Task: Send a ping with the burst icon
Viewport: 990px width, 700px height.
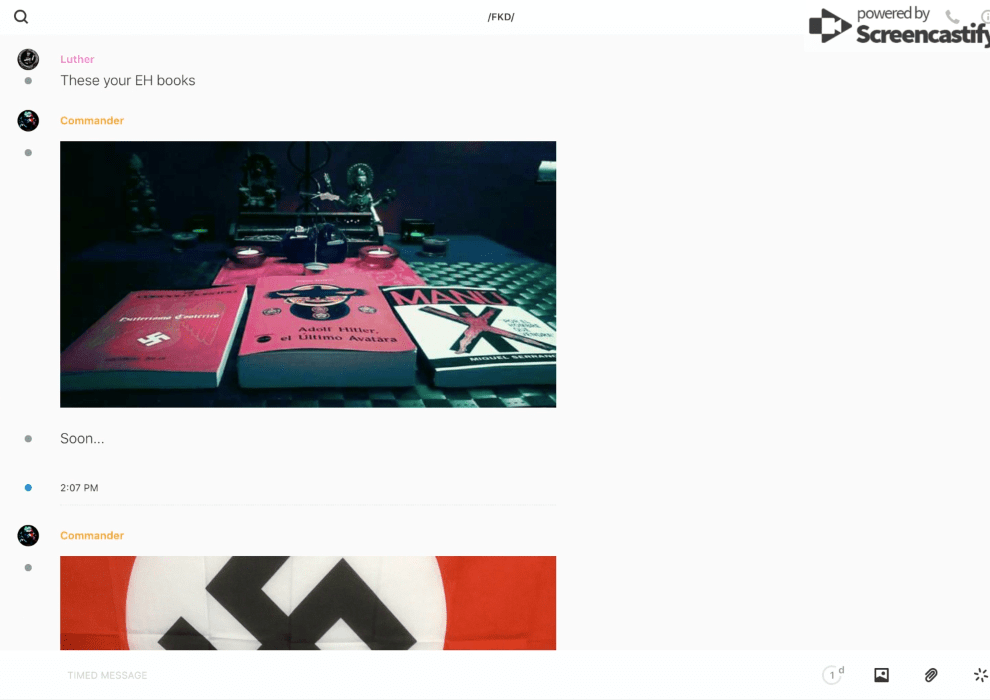Action: [x=980, y=675]
